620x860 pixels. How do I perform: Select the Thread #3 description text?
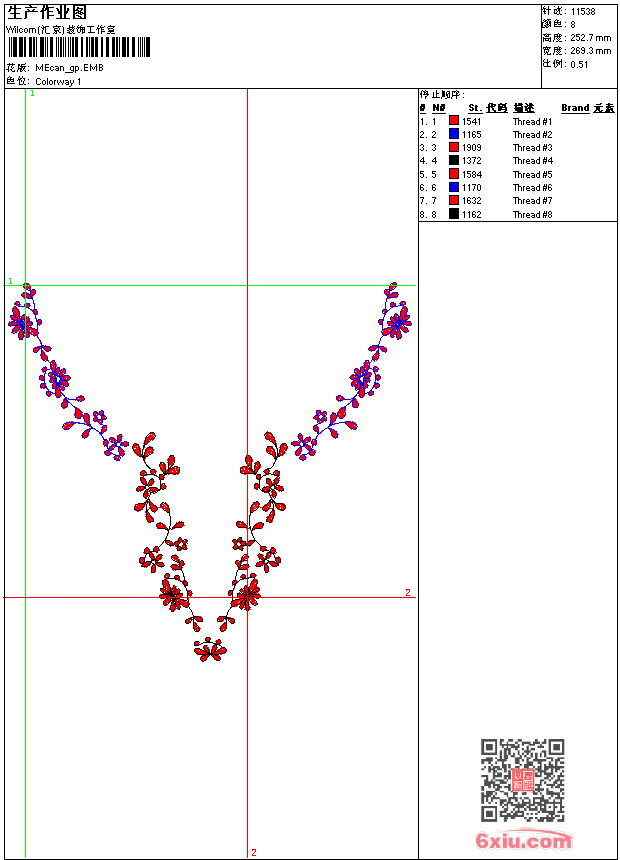point(532,148)
